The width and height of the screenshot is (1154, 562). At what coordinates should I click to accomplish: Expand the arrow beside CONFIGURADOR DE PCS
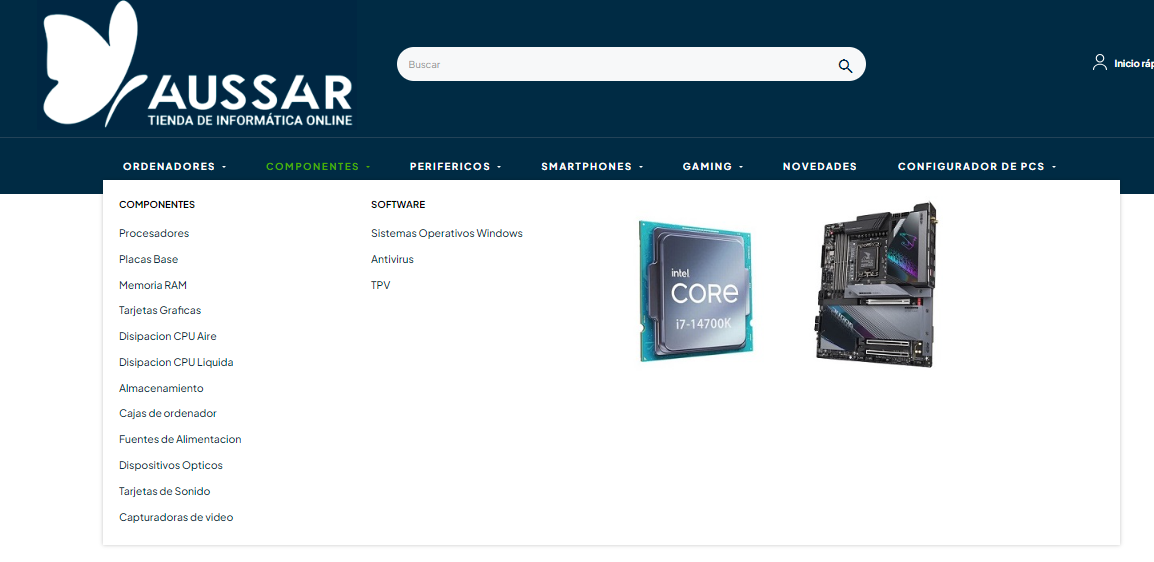click(1054, 167)
